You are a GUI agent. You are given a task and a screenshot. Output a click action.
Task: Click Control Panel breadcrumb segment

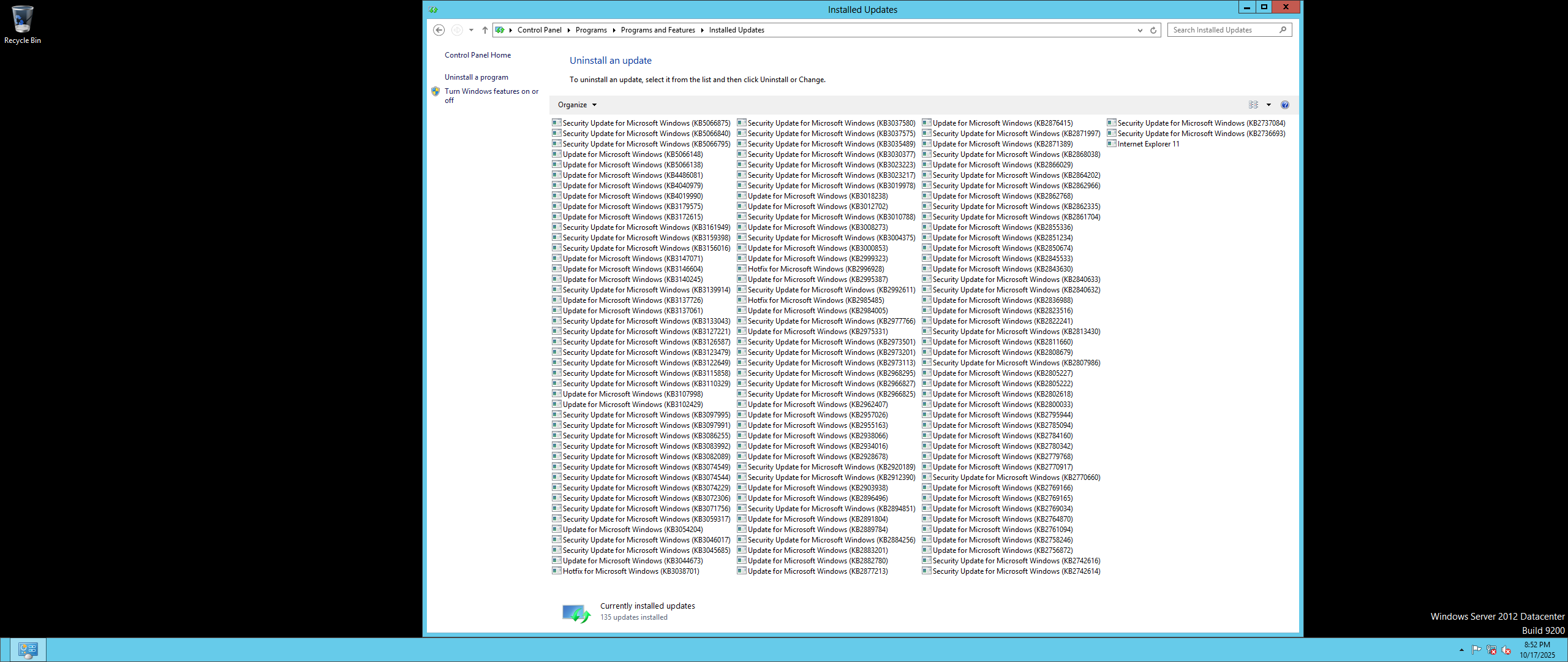click(539, 30)
